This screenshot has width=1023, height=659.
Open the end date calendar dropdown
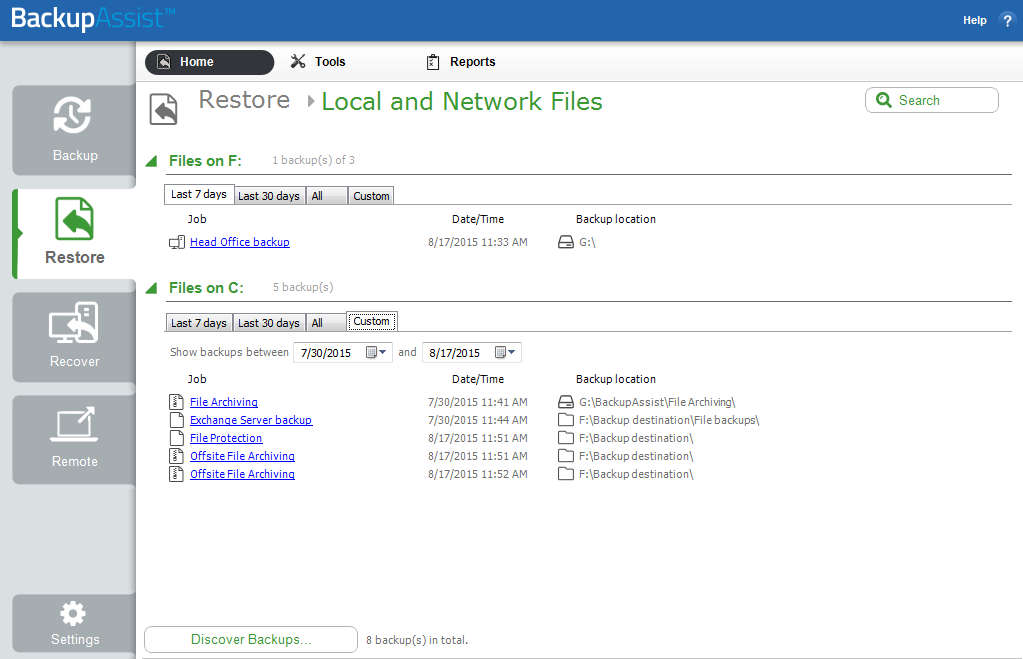(506, 352)
